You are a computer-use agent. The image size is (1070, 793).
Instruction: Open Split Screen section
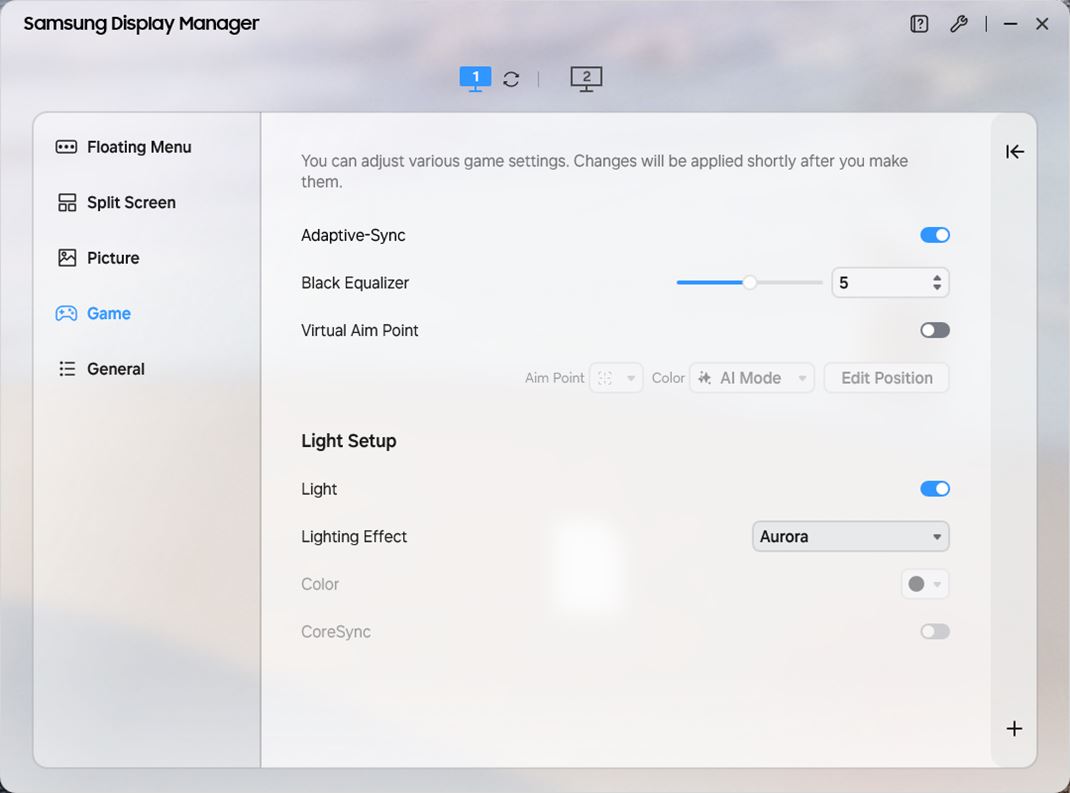(x=116, y=203)
